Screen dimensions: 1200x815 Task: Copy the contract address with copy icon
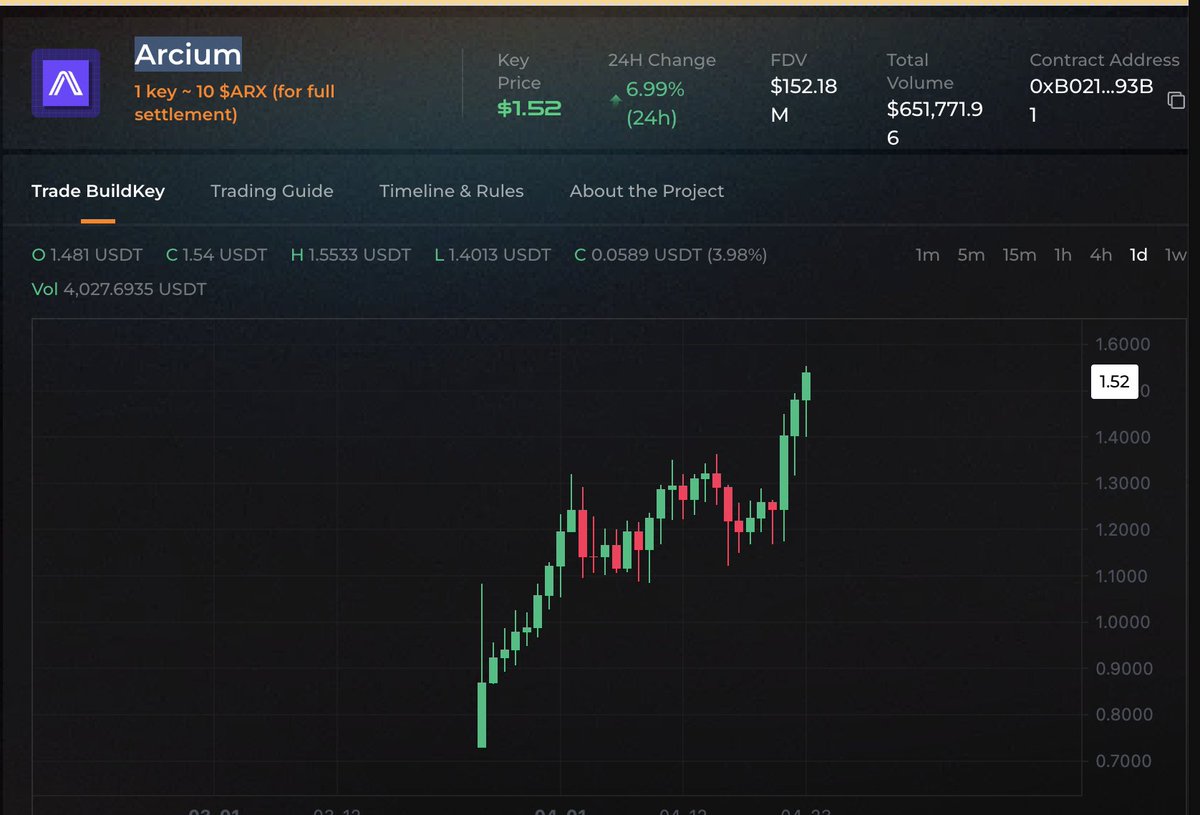click(x=1177, y=100)
